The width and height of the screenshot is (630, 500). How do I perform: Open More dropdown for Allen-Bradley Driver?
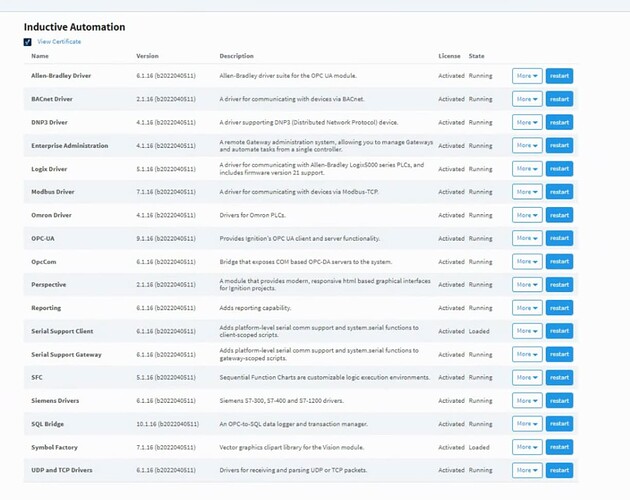(x=527, y=76)
